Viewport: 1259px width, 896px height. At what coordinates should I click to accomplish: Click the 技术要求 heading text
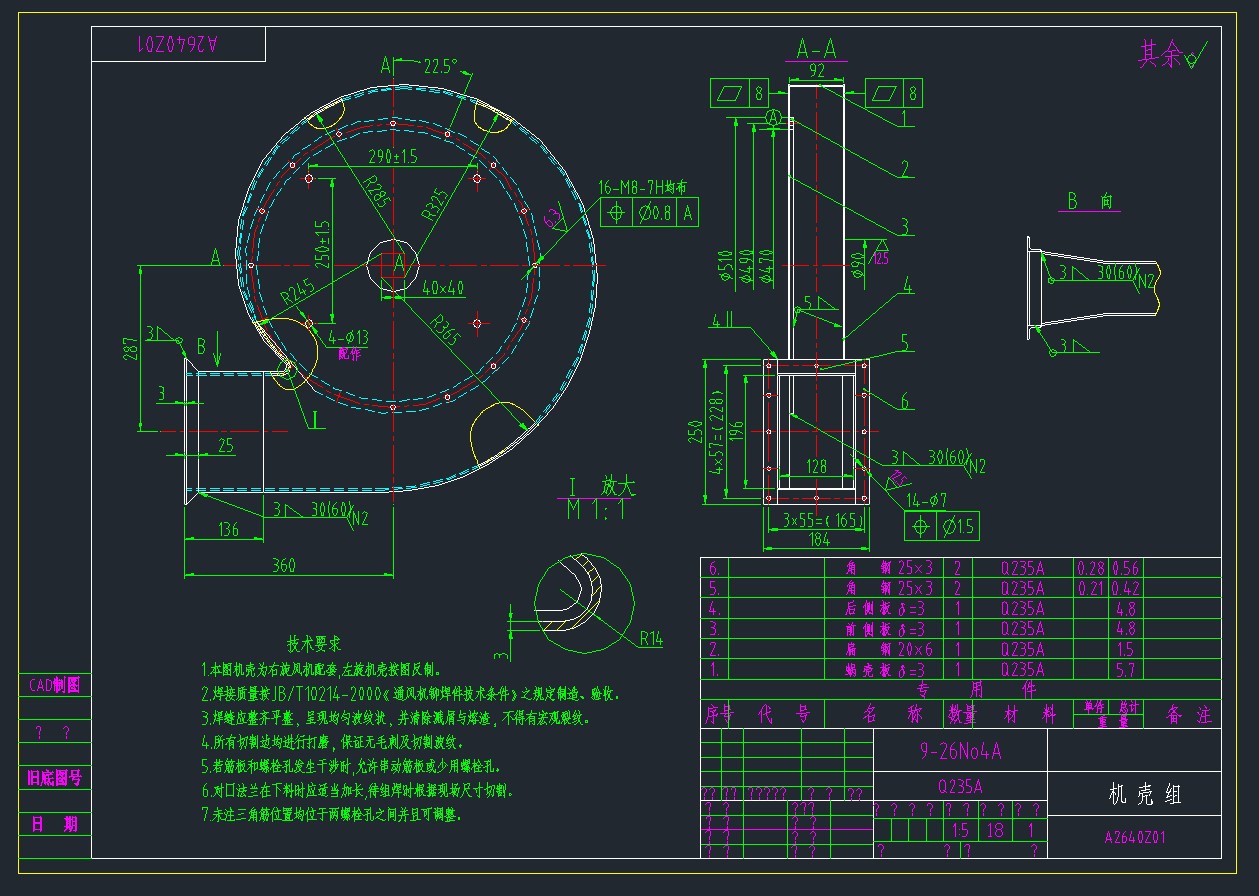pos(314,643)
